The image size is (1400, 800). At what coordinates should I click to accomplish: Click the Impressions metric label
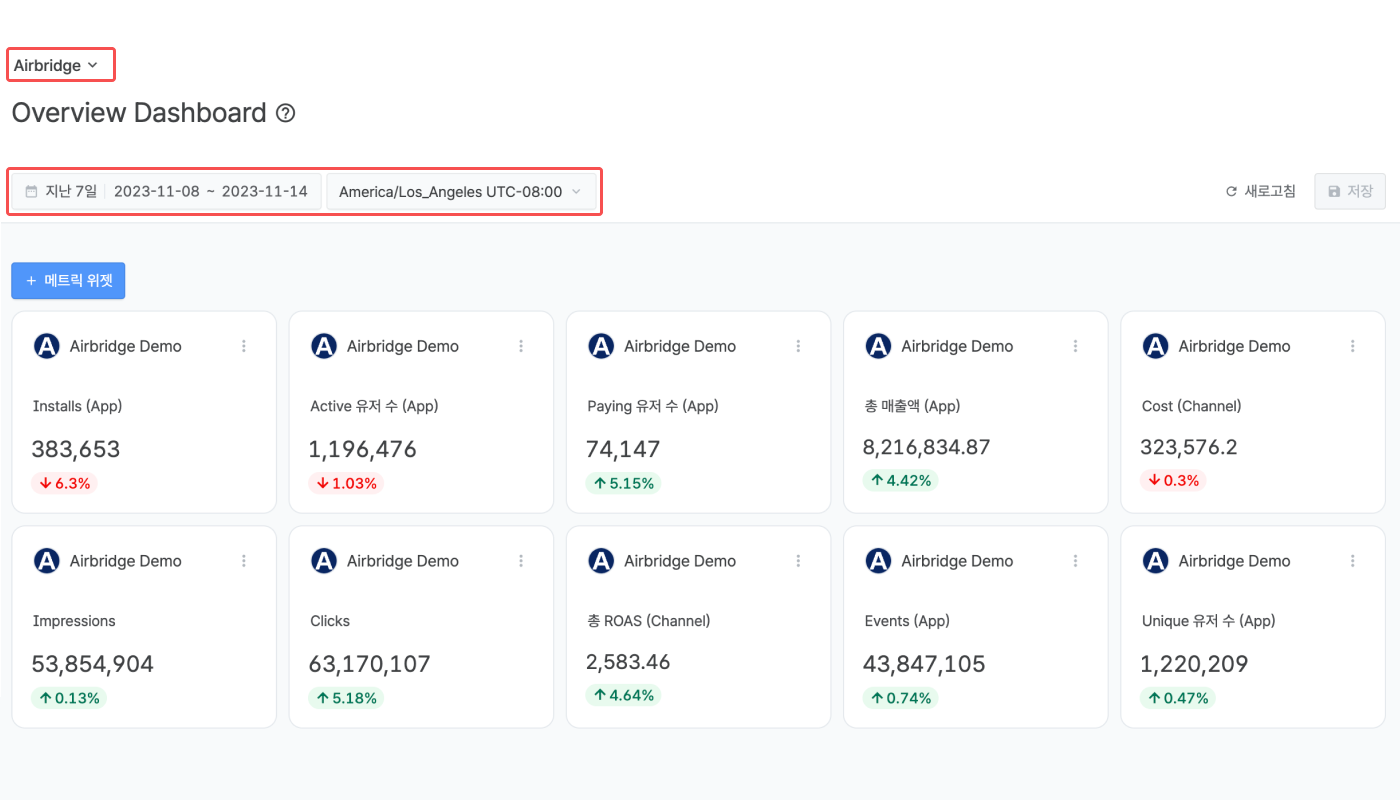pos(74,621)
